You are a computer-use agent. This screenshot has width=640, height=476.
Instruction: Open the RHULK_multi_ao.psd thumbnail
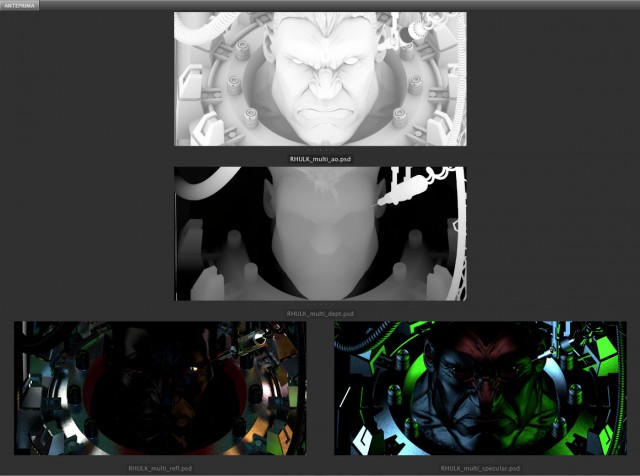320,79
